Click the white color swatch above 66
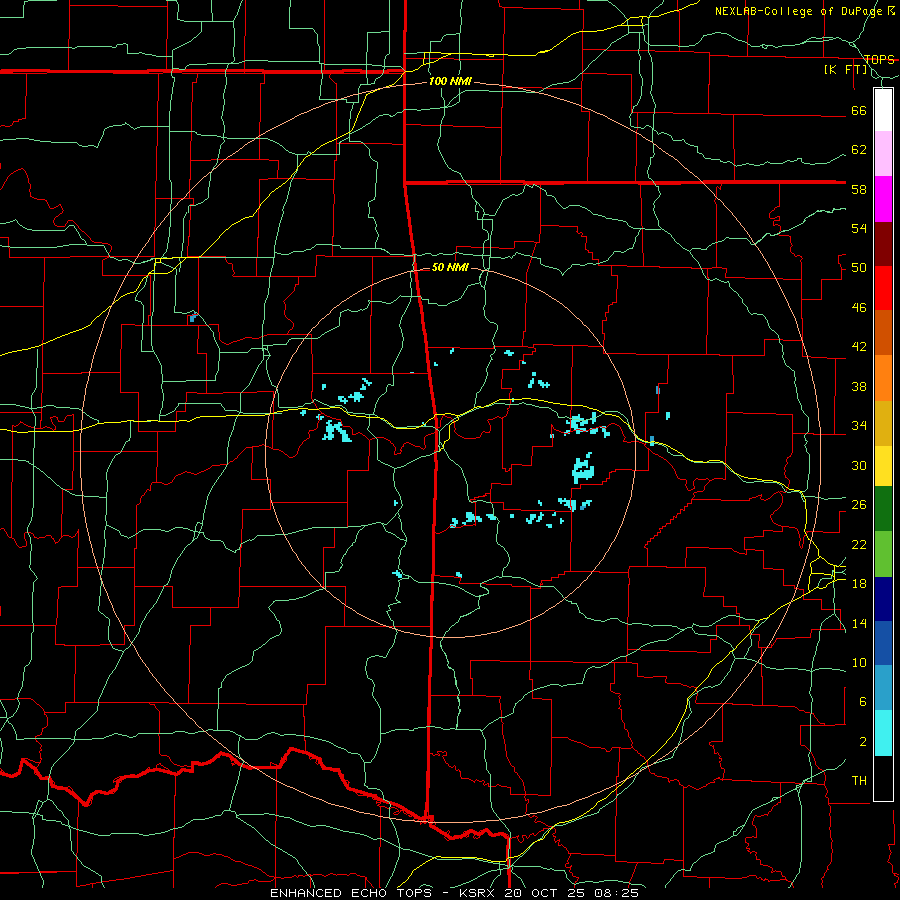 [883, 110]
